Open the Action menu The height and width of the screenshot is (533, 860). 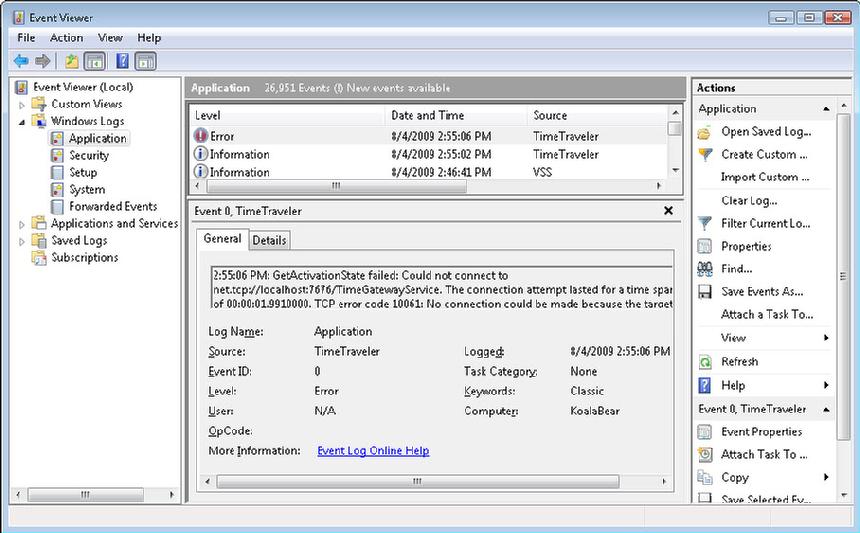click(x=66, y=38)
